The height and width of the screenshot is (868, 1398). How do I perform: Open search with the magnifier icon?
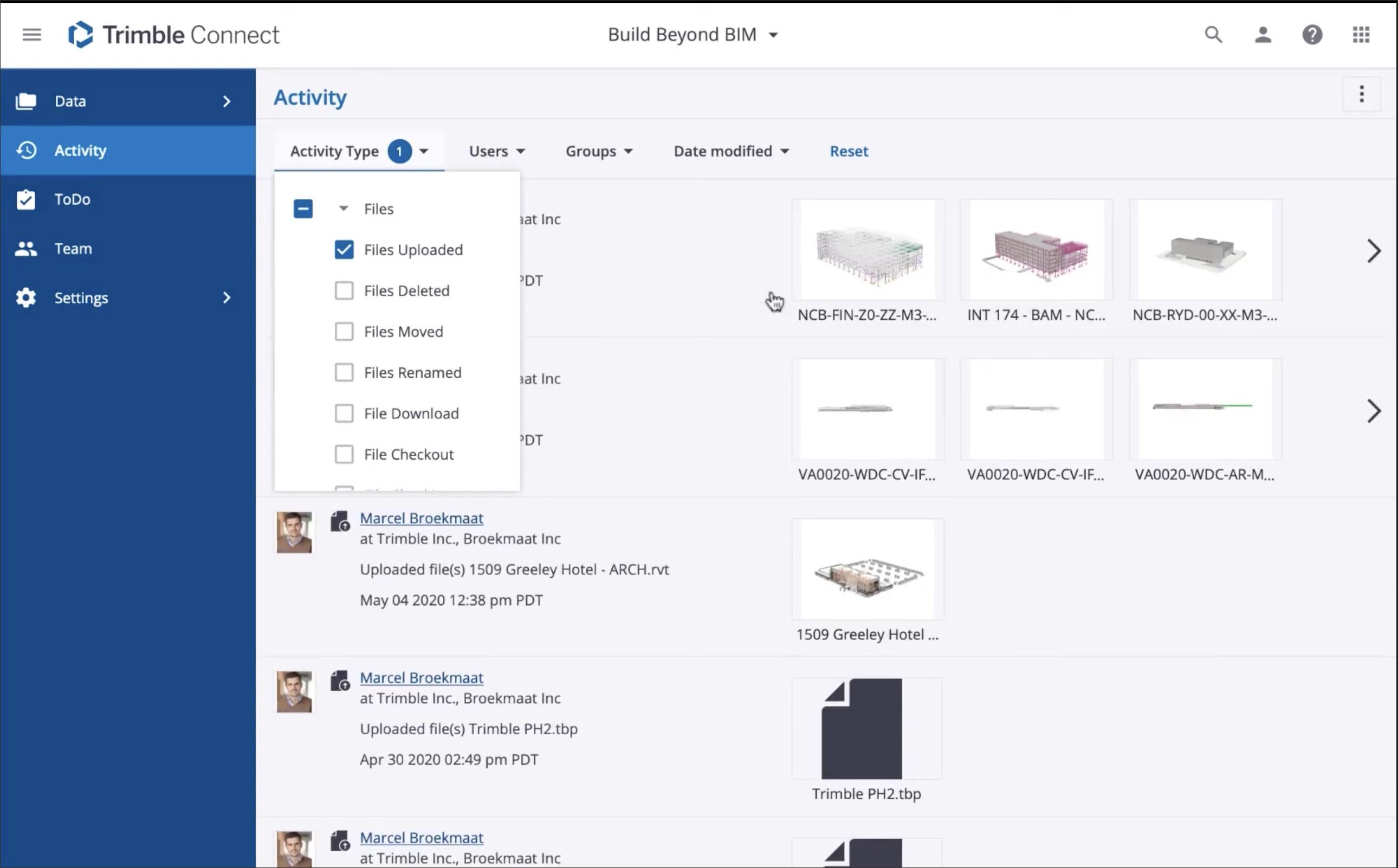tap(1213, 35)
